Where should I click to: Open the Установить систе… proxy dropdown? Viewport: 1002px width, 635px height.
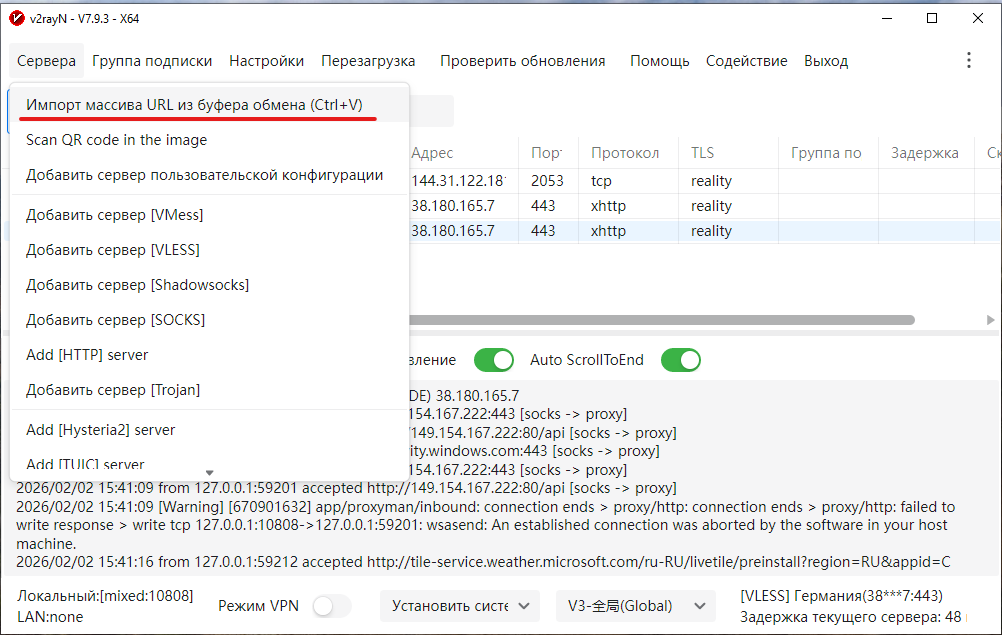click(x=459, y=606)
